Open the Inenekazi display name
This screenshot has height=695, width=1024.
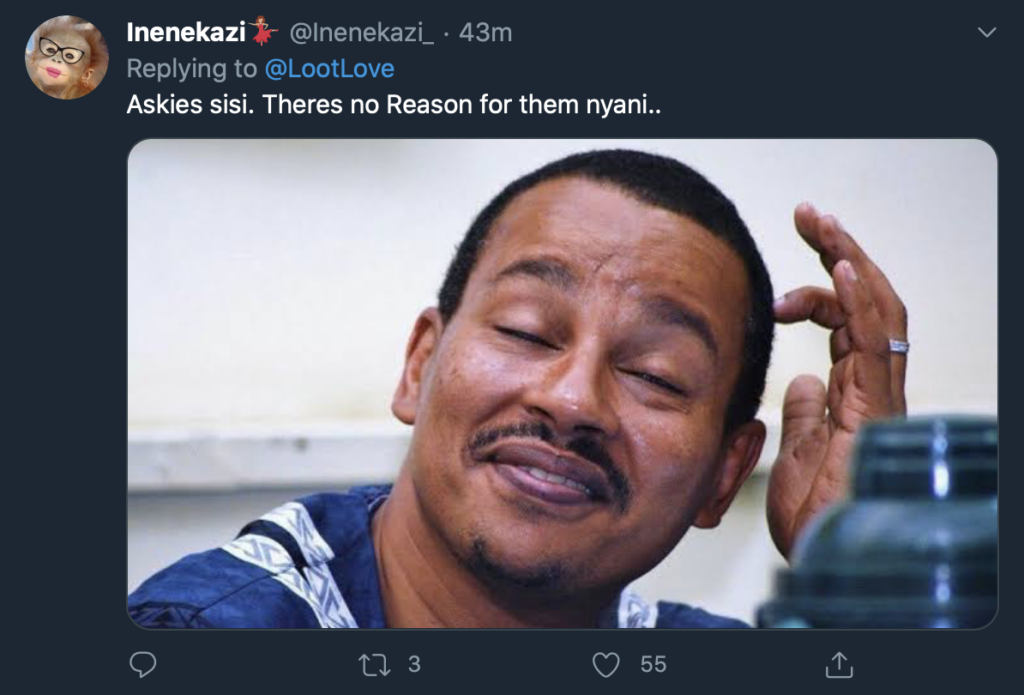(186, 32)
